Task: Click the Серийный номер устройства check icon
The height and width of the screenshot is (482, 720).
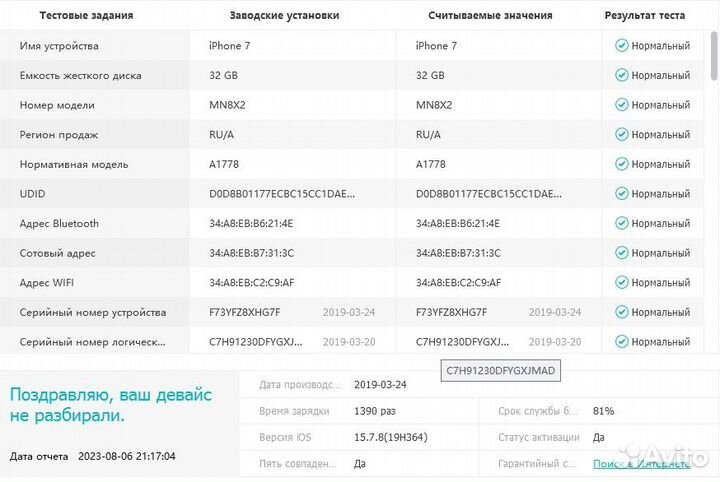Action: 621,313
